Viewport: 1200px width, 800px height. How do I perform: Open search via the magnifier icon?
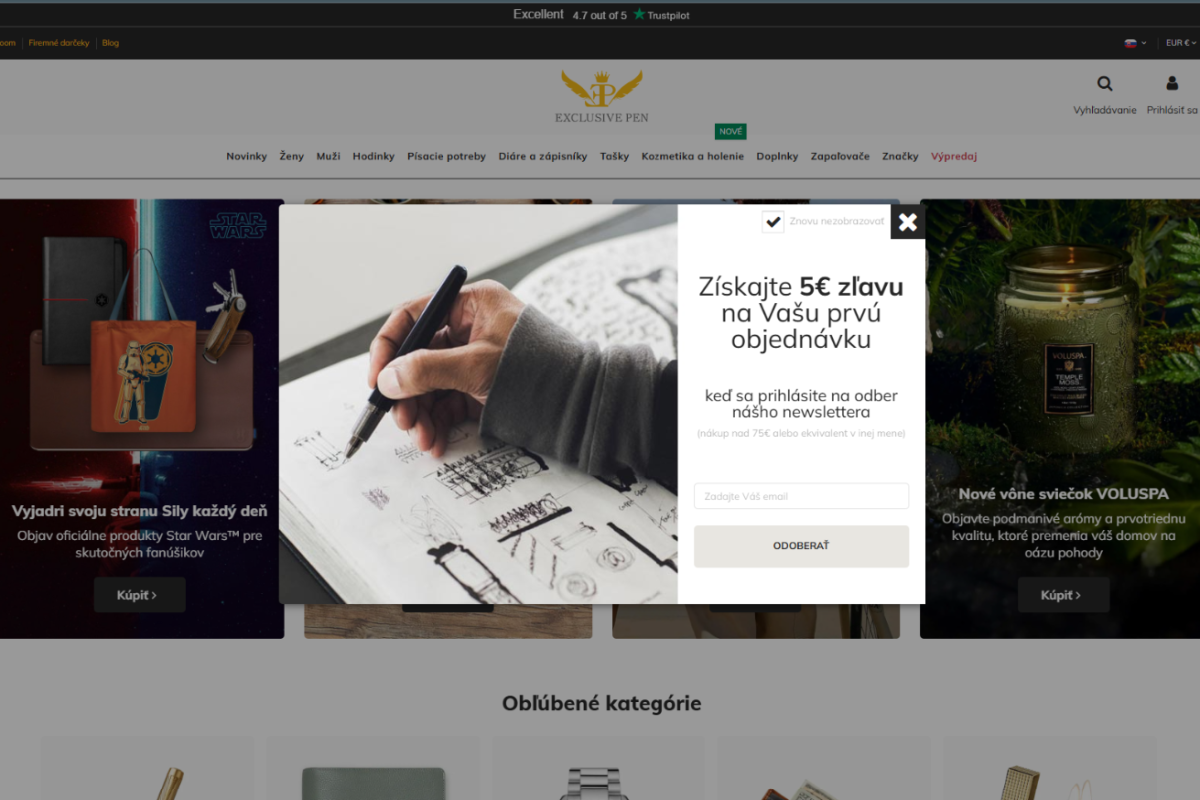pos(1105,84)
